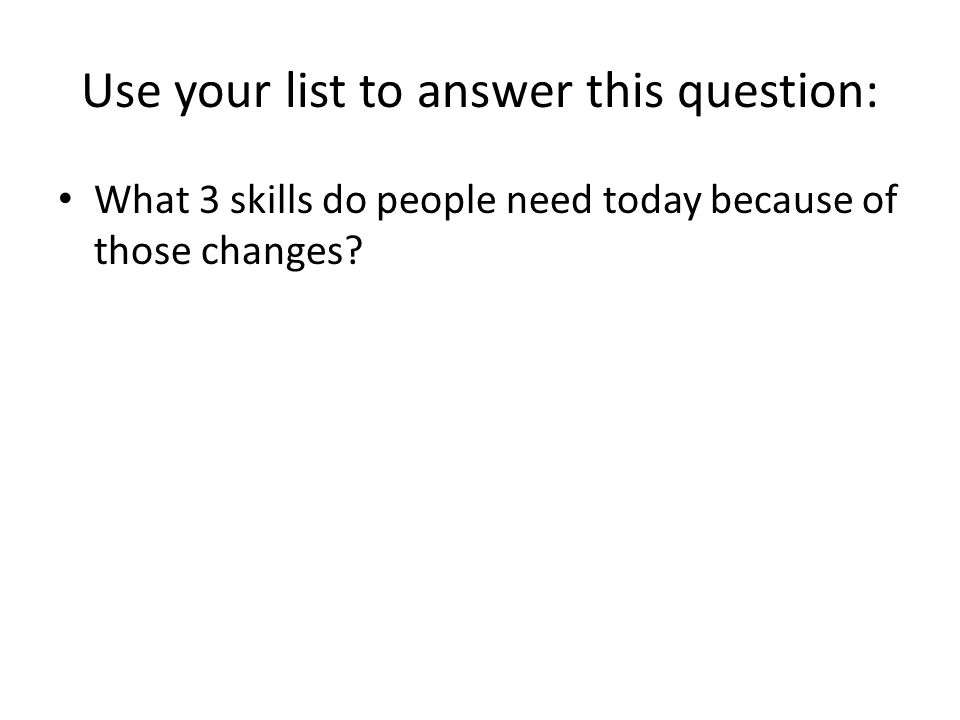Screen dimensions: 960x720
Task: Click the word 'Use' starting the title
Action: [x=121, y=91]
